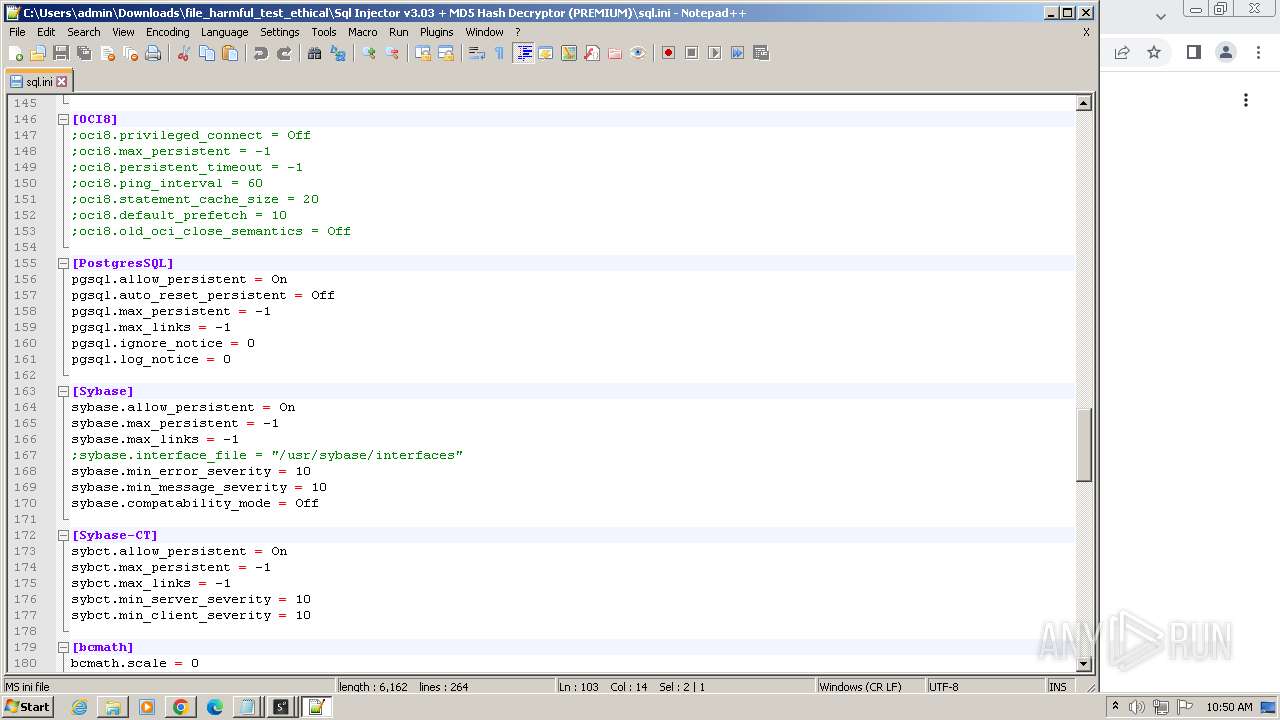Click line 'pgsql.allow_persistent = On'
The image size is (1280, 720).
coord(179,279)
